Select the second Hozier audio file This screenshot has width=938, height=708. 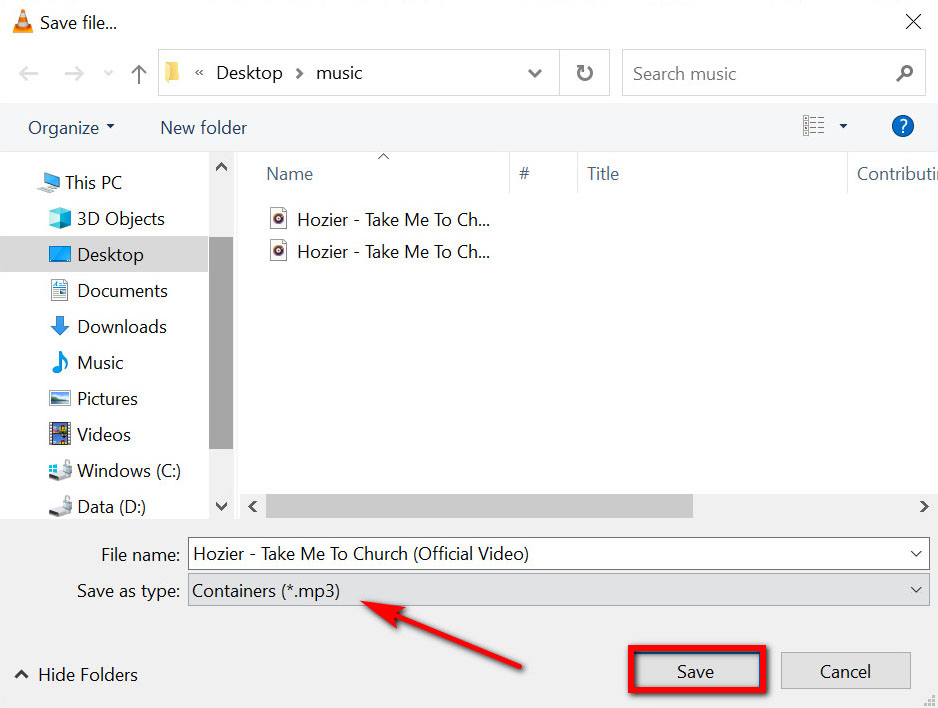[380, 252]
